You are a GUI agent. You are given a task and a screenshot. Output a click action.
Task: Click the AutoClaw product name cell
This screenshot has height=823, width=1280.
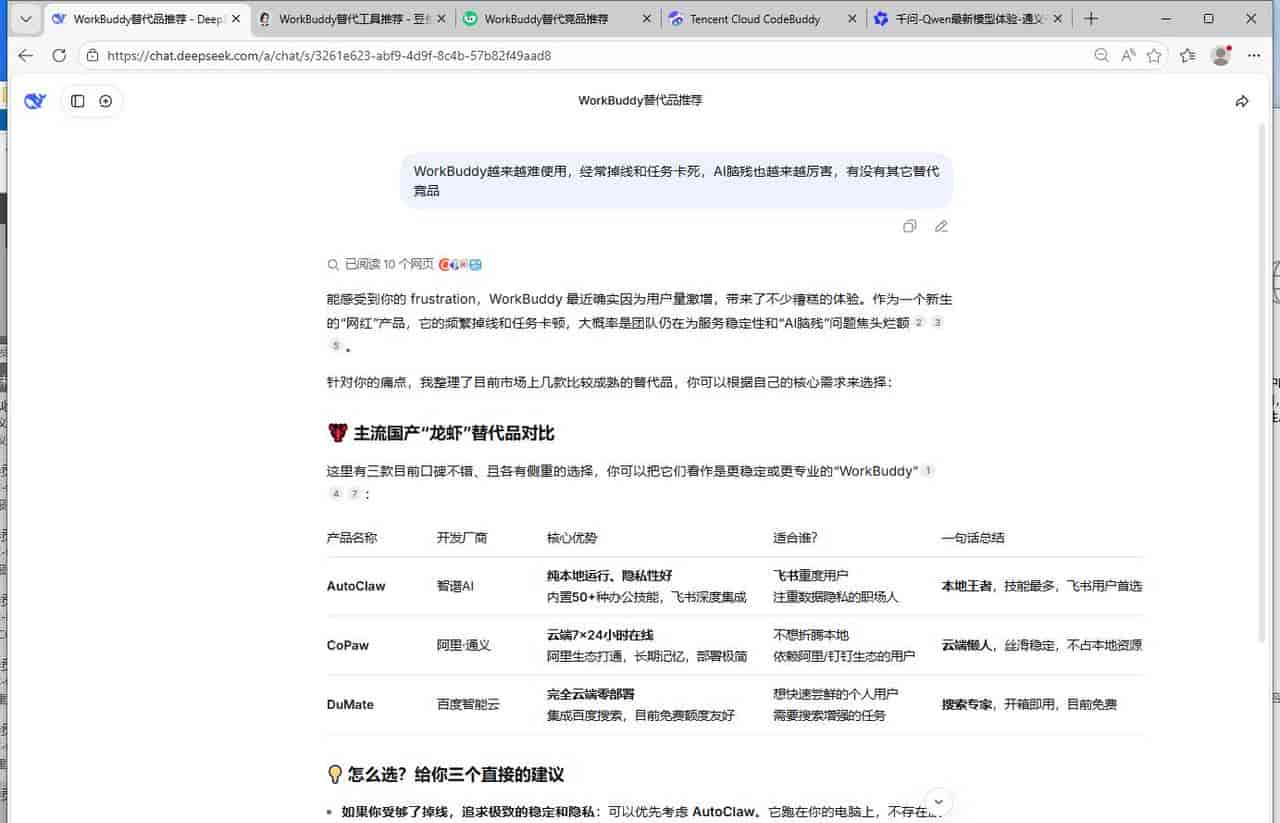coord(356,586)
